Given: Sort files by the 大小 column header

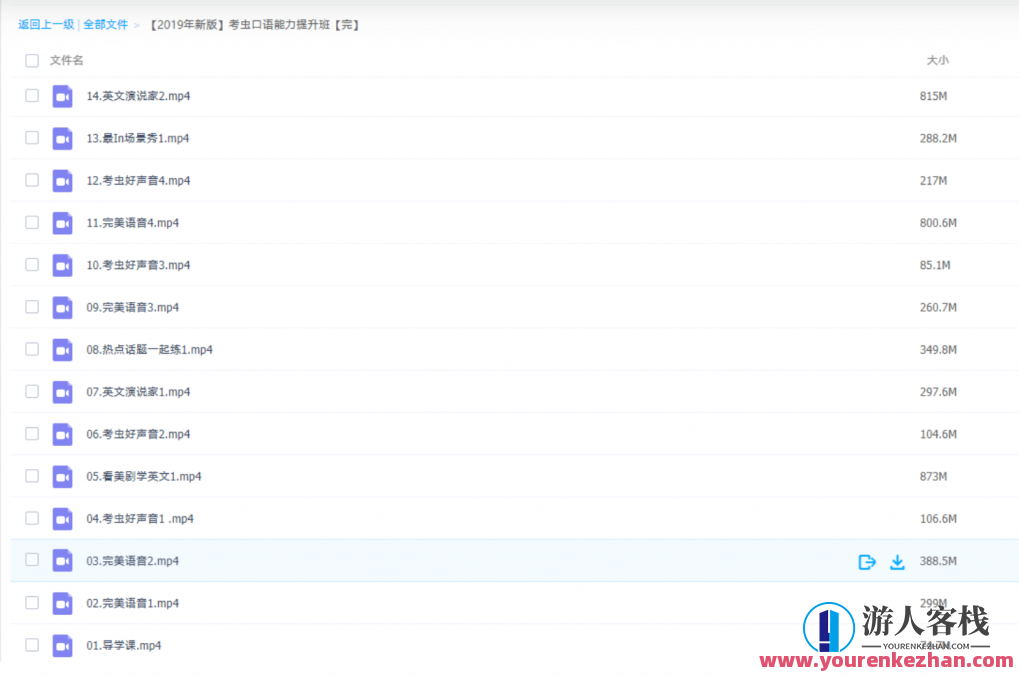Looking at the screenshot, I should tap(937, 61).
